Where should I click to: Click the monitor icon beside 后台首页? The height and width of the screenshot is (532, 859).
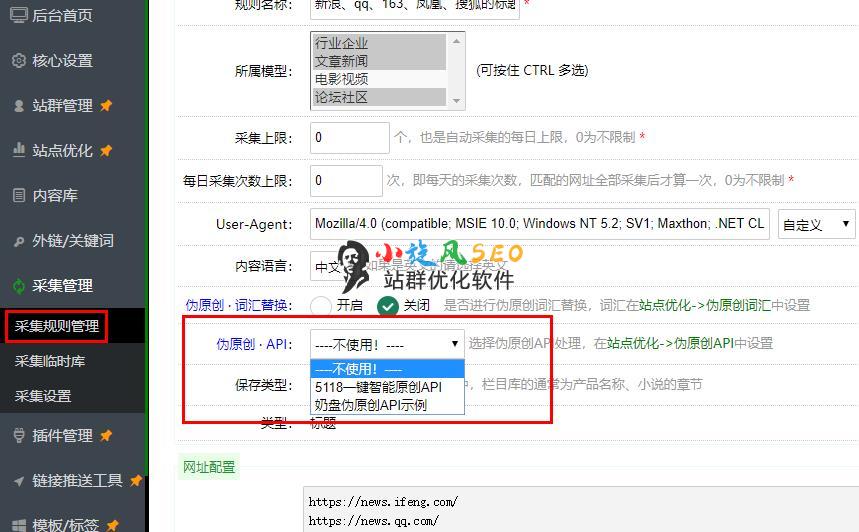(19, 15)
